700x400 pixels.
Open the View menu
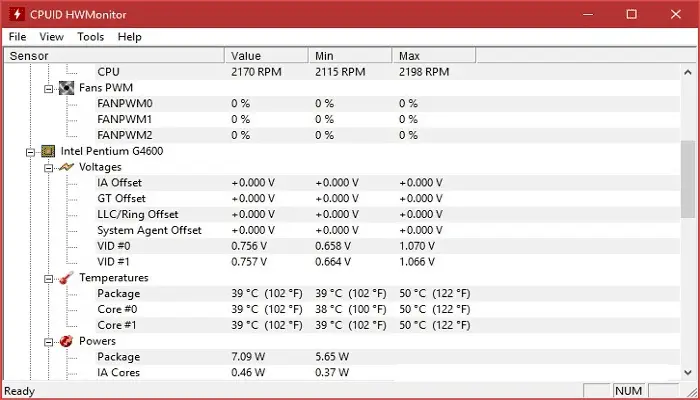51,37
